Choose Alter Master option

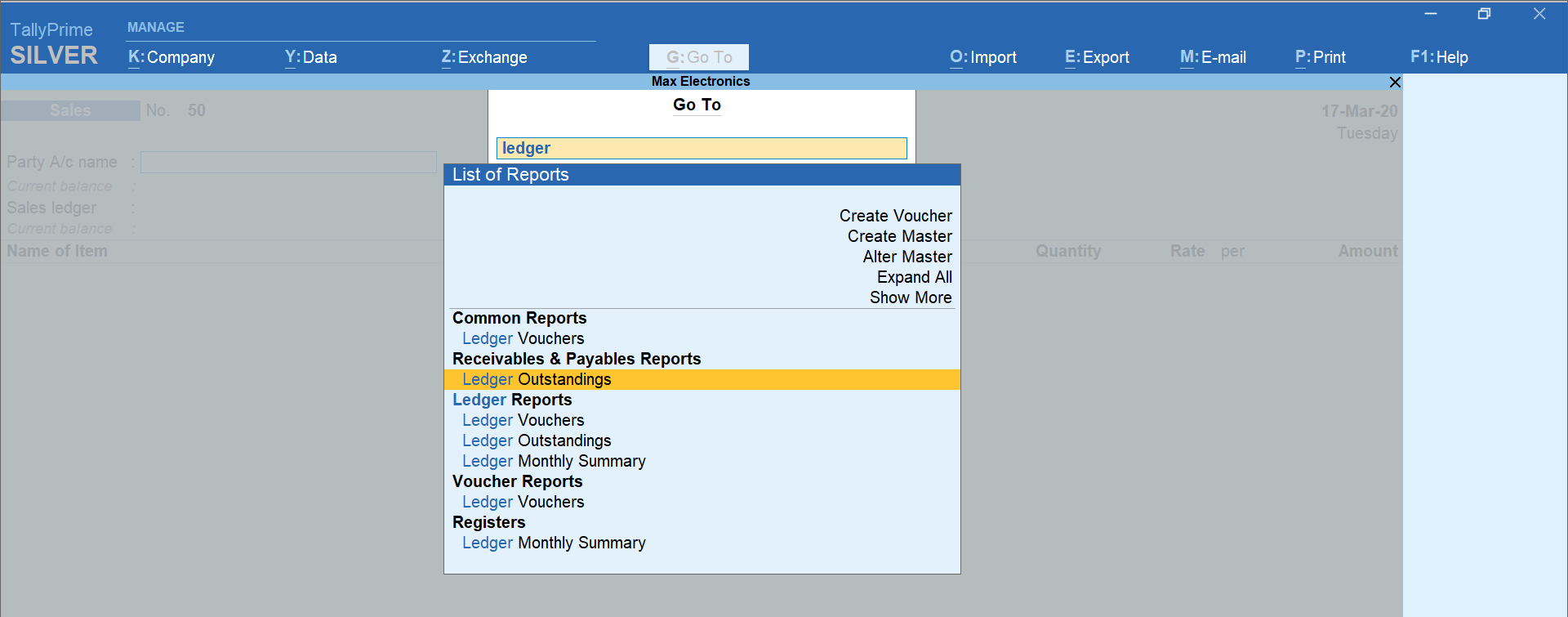pos(906,257)
